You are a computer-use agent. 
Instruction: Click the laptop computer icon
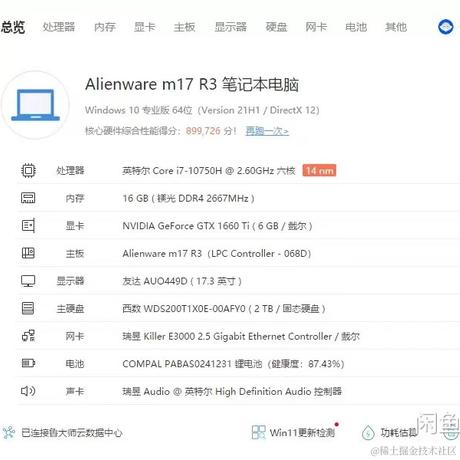(35, 105)
